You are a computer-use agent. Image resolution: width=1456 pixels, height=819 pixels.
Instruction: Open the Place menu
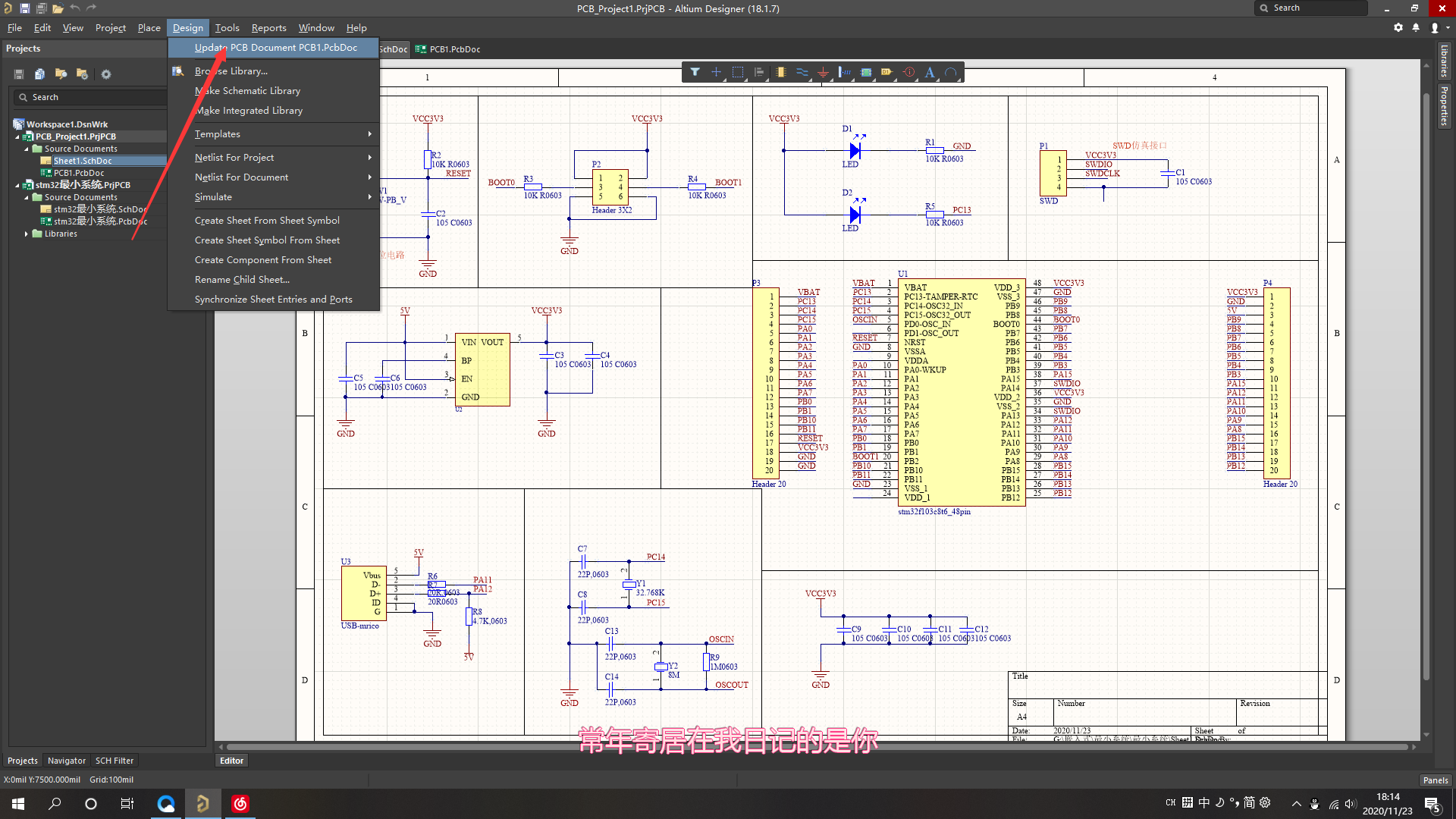(x=149, y=28)
